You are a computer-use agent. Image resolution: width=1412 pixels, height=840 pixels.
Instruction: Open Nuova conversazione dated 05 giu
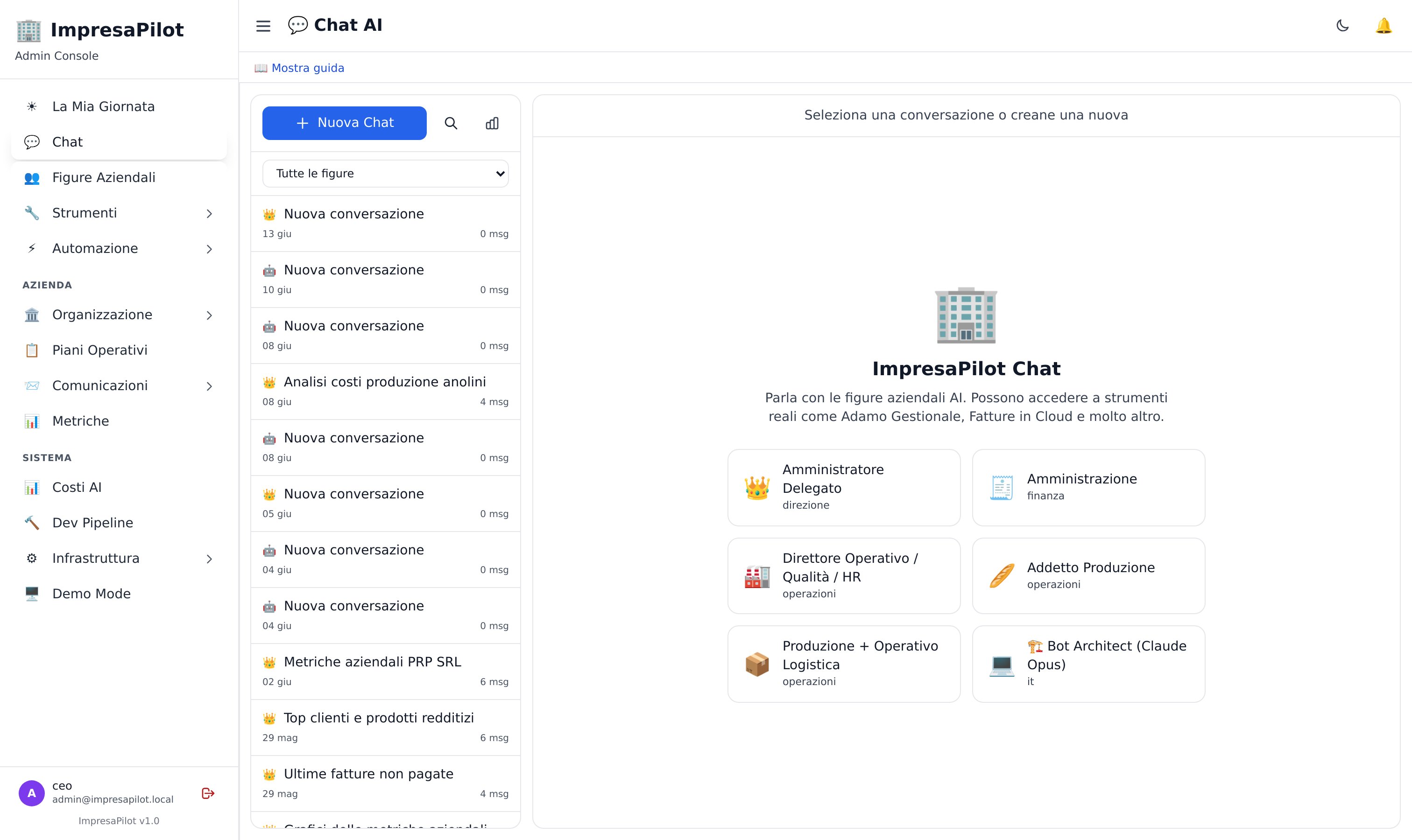[385, 503]
